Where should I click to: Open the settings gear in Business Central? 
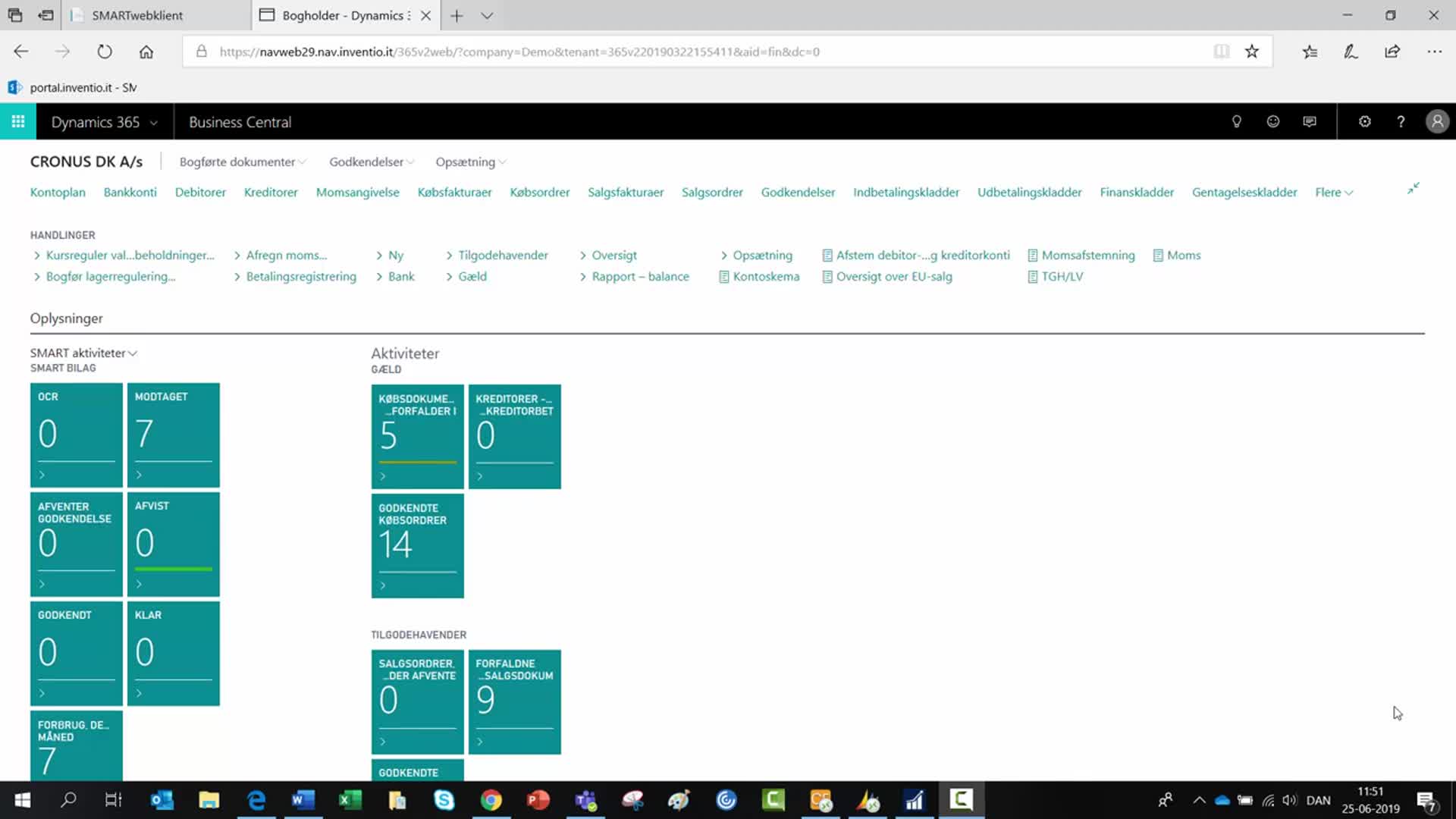pyautogui.click(x=1364, y=121)
